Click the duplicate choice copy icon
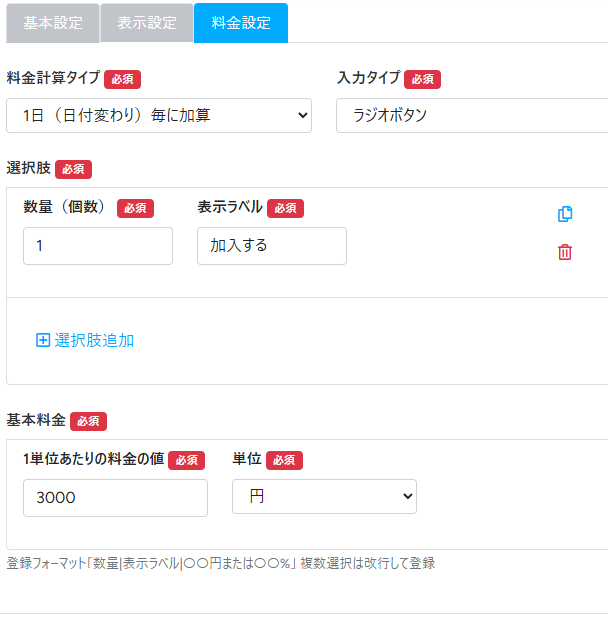The height and width of the screenshot is (617, 608). click(x=565, y=214)
